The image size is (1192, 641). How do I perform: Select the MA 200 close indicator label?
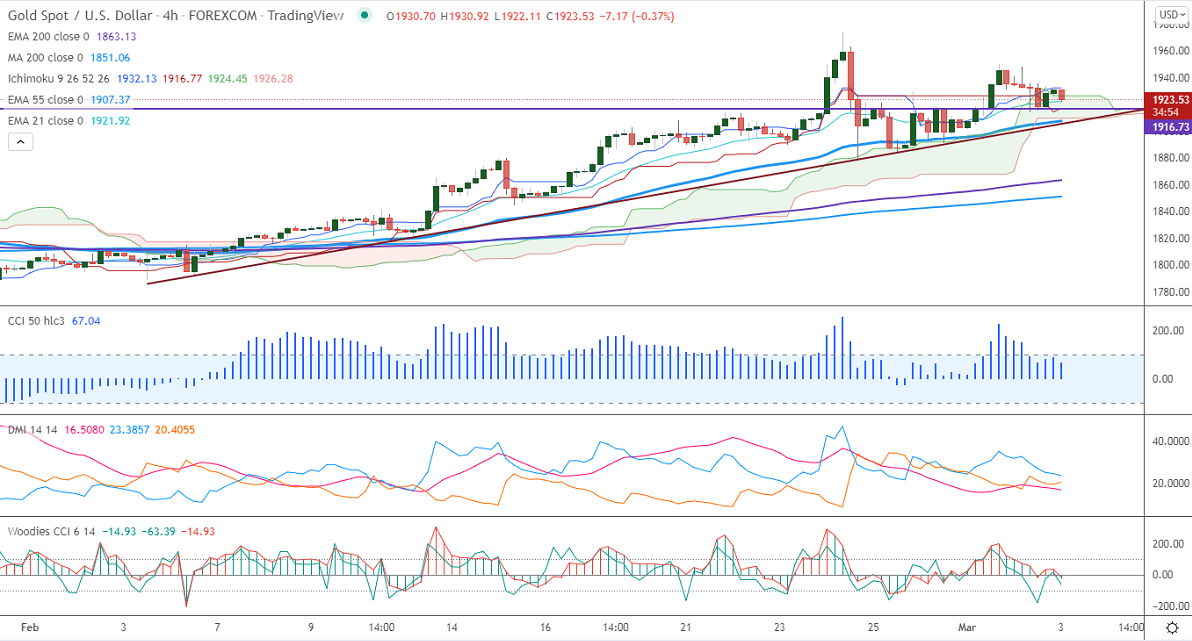coord(46,58)
